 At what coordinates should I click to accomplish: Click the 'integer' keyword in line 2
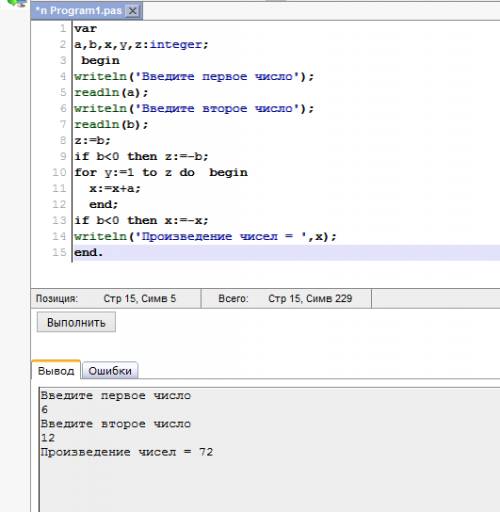pos(176,44)
